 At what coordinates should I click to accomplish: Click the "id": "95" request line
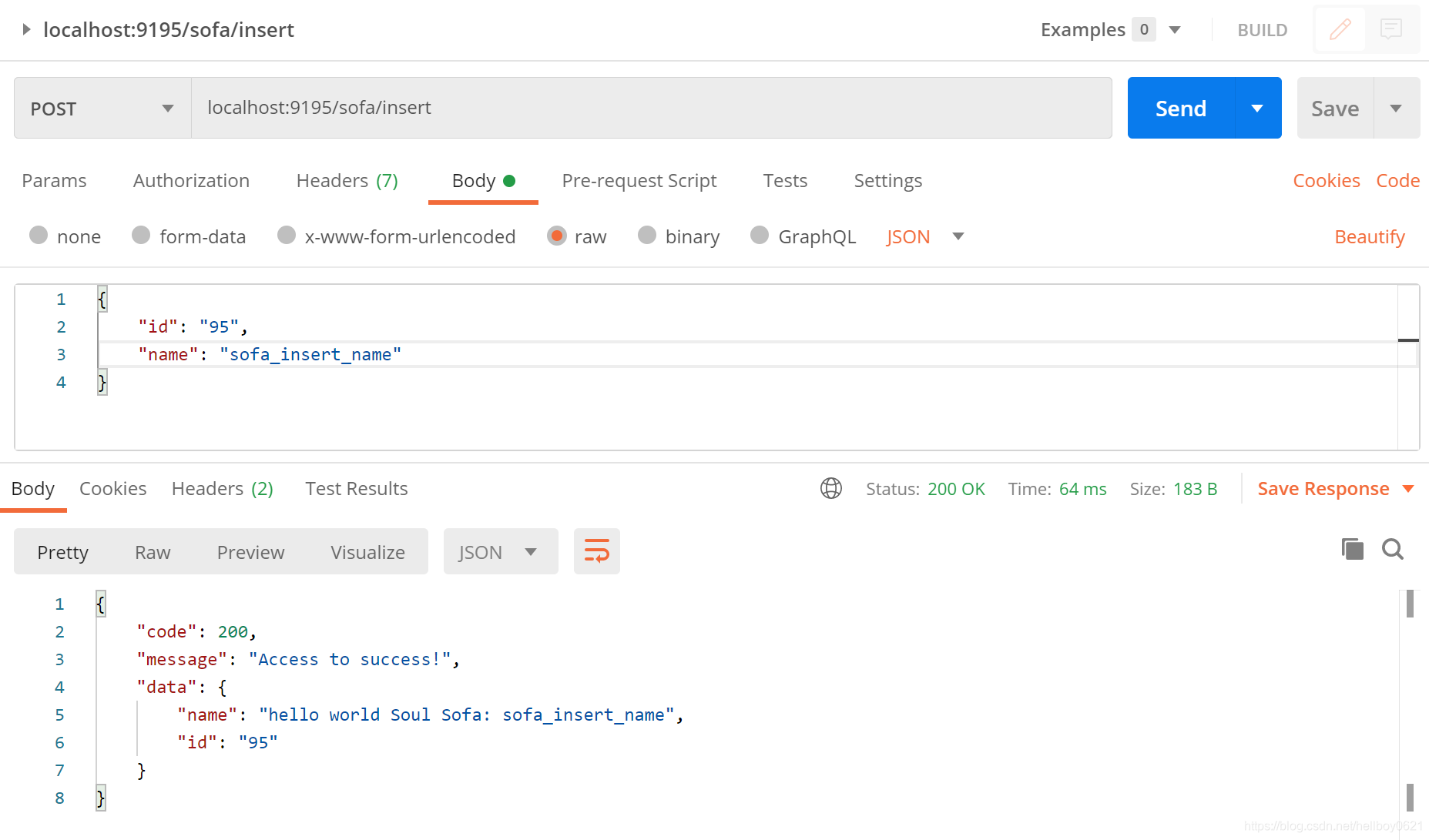193,326
